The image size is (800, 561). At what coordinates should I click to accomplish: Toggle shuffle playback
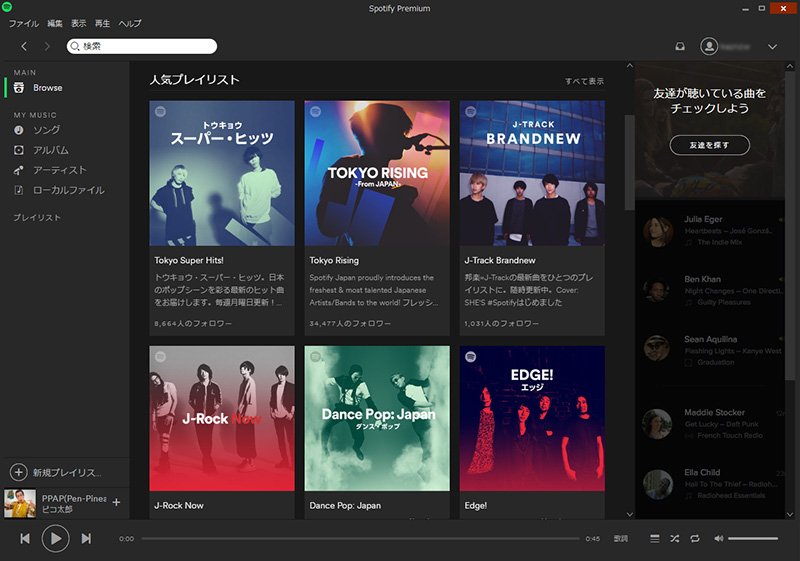point(674,539)
